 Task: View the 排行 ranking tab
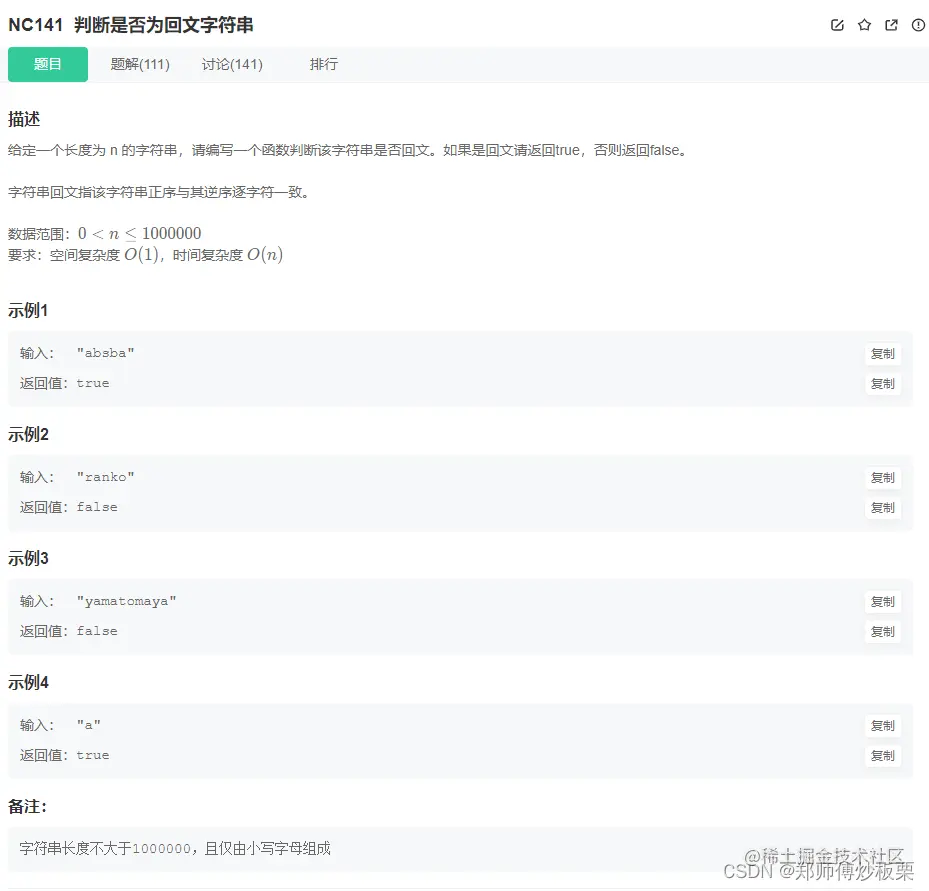pos(324,63)
